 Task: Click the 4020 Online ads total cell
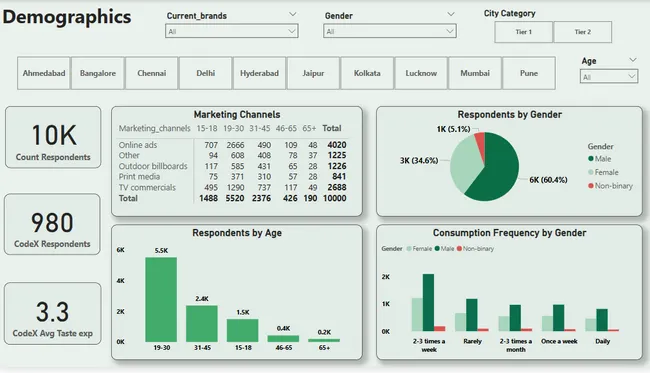(x=337, y=145)
